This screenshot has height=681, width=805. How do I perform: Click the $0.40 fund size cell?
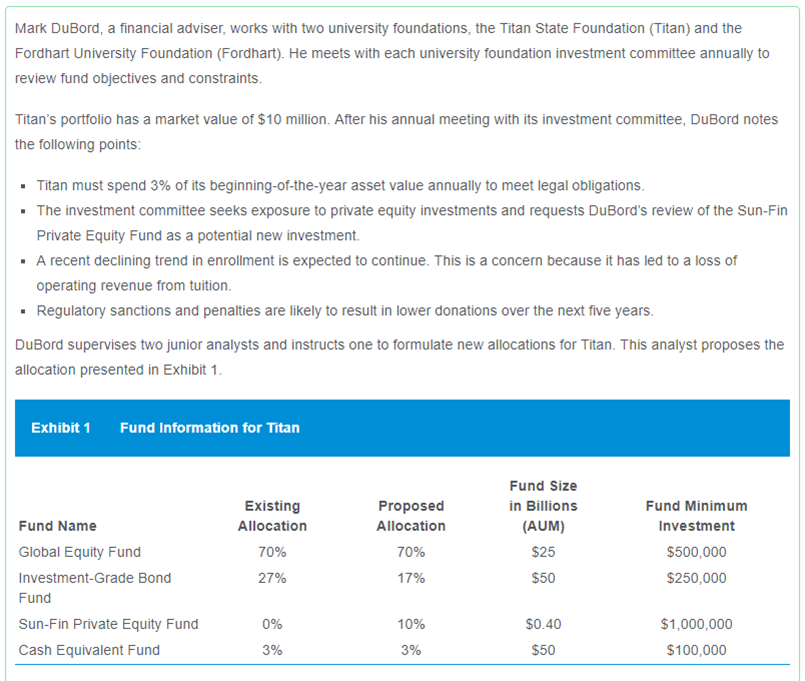[x=543, y=624]
